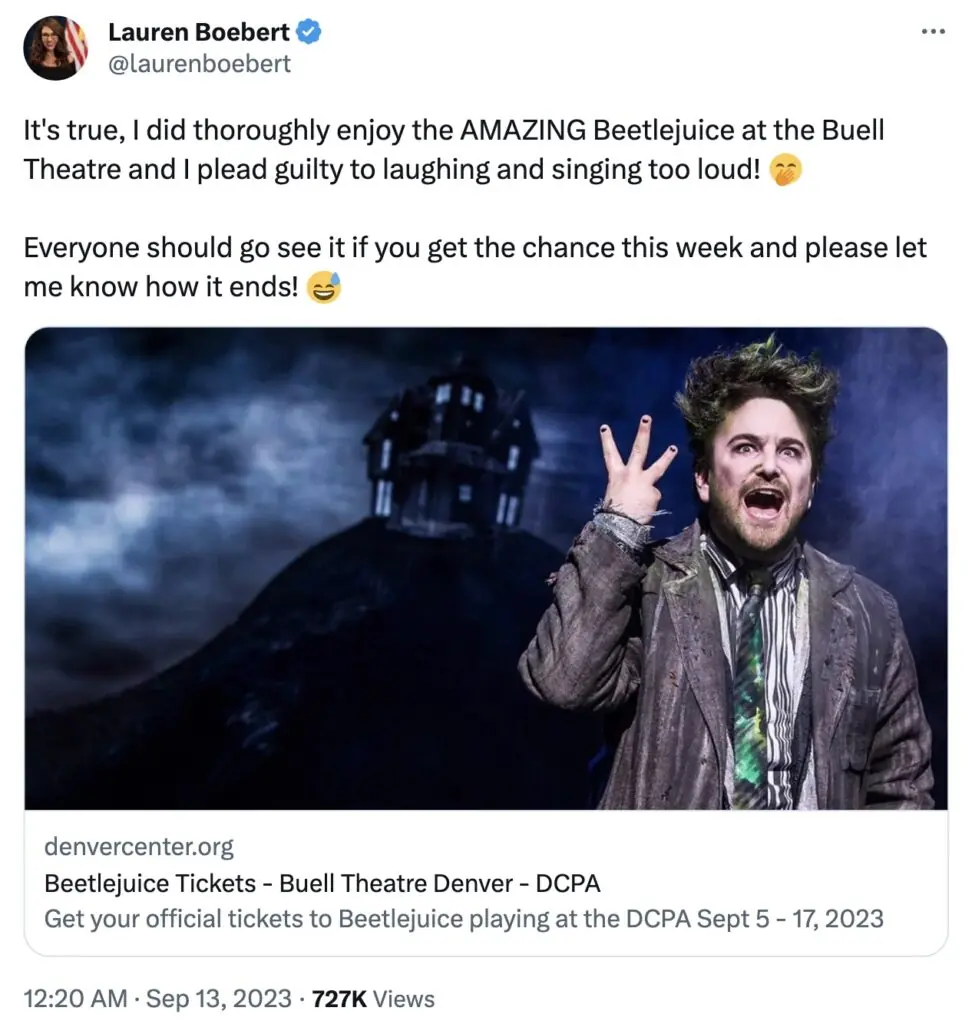Click Lauren Boebert's profile avatar
This screenshot has width=972, height=1024.
pyautogui.click(x=56, y=48)
